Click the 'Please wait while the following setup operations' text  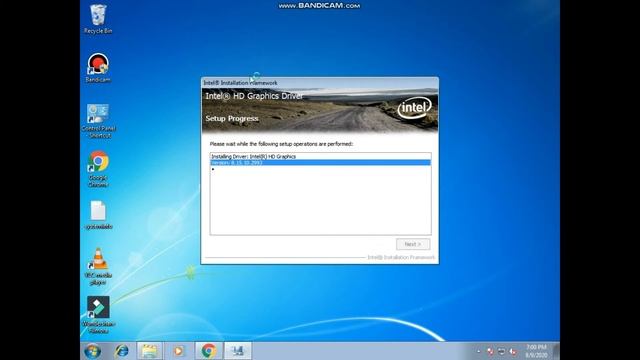tap(281, 144)
